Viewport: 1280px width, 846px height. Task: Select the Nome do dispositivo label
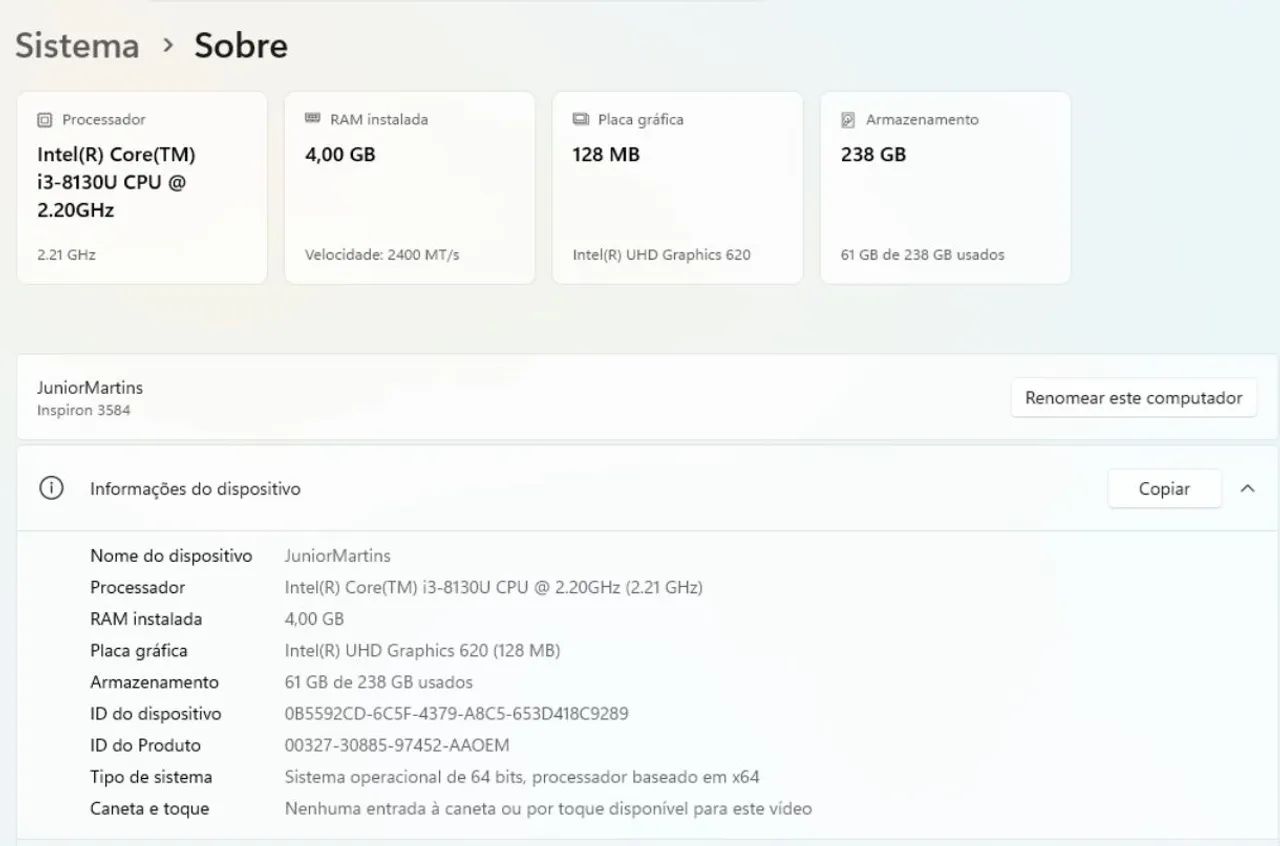[x=171, y=556]
